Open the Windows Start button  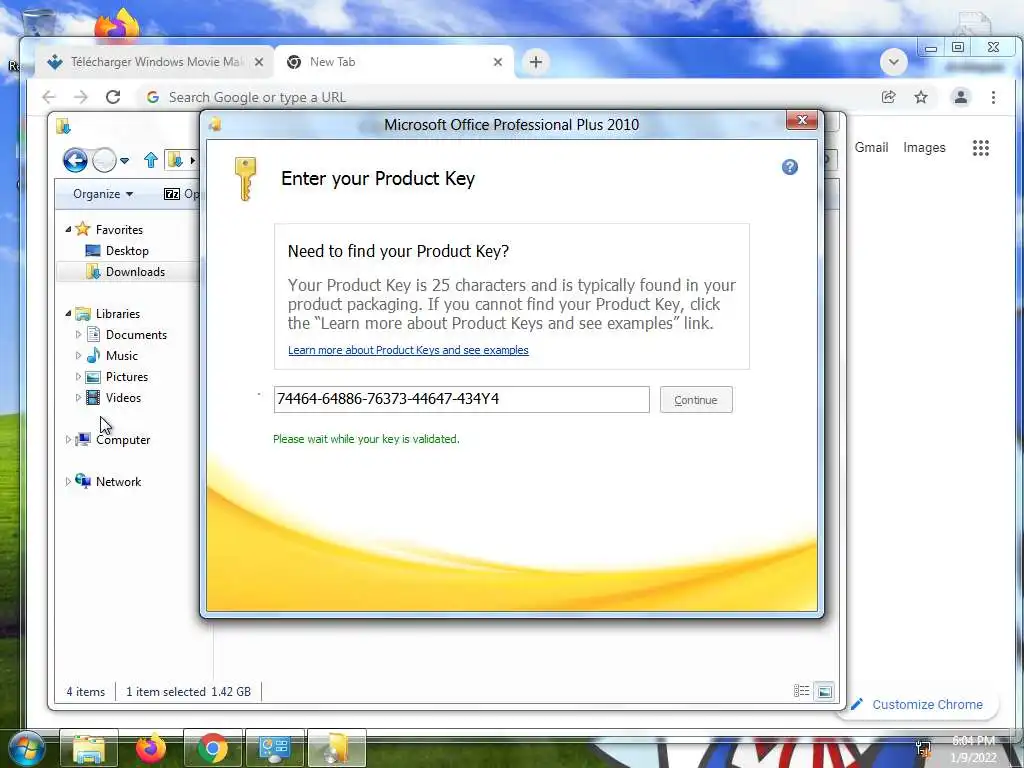pyautogui.click(x=25, y=749)
